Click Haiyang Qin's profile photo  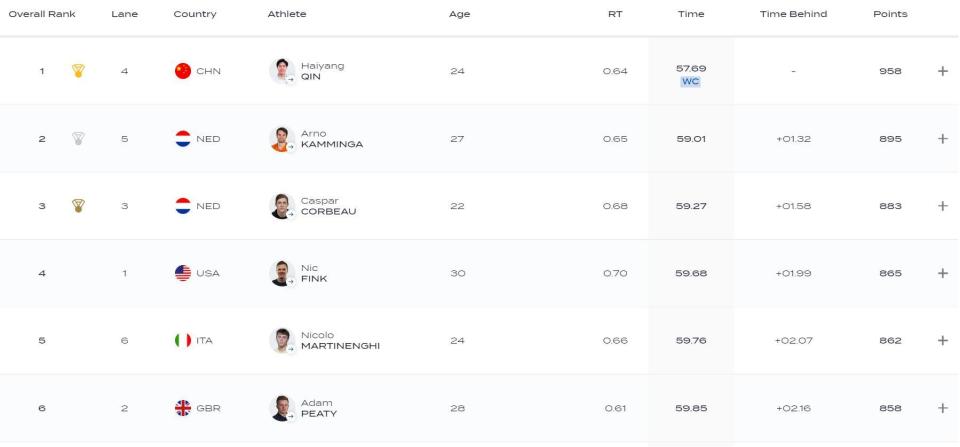click(281, 71)
